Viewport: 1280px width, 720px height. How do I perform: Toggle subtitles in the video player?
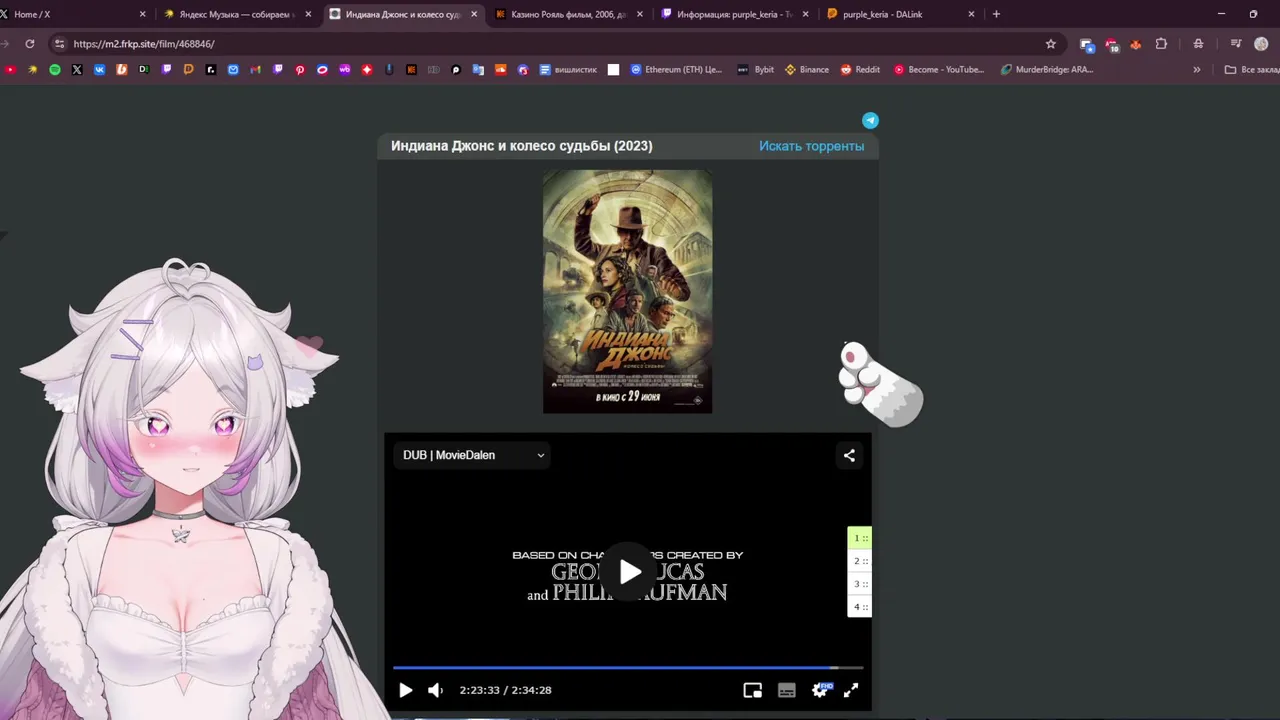787,690
